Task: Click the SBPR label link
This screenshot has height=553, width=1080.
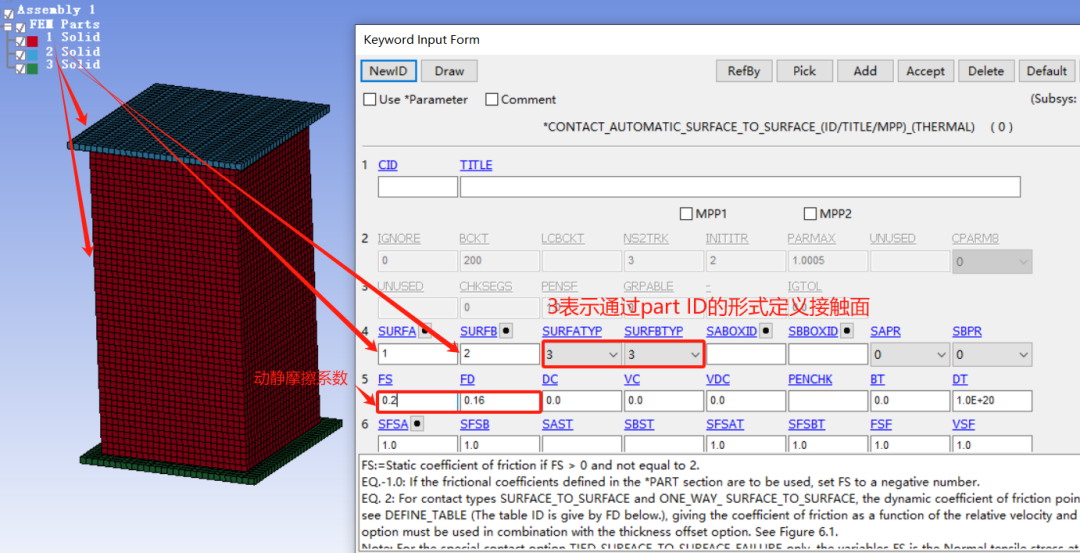Action: click(x=967, y=331)
